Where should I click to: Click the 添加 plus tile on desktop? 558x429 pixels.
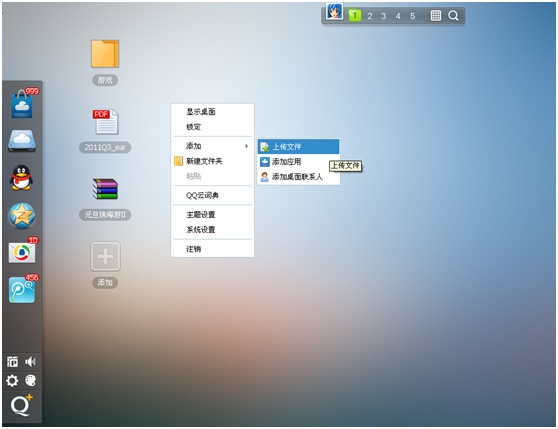click(105, 256)
